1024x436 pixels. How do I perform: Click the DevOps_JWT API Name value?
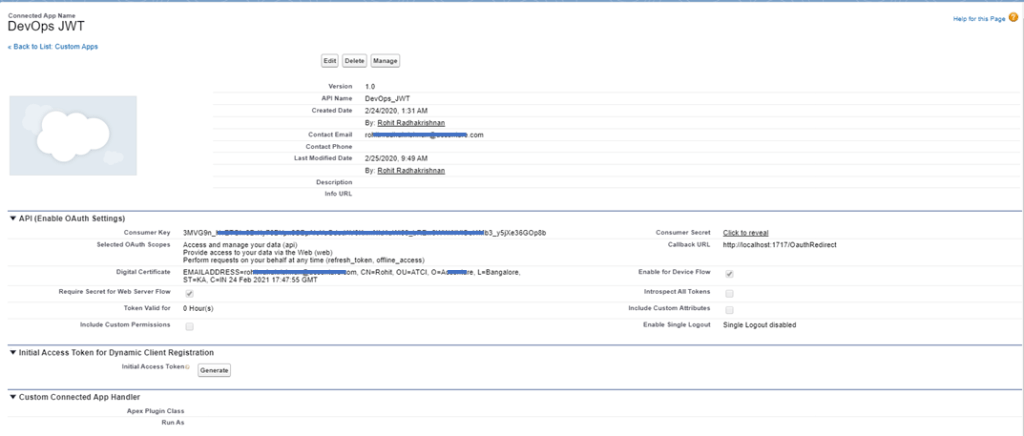(x=387, y=99)
